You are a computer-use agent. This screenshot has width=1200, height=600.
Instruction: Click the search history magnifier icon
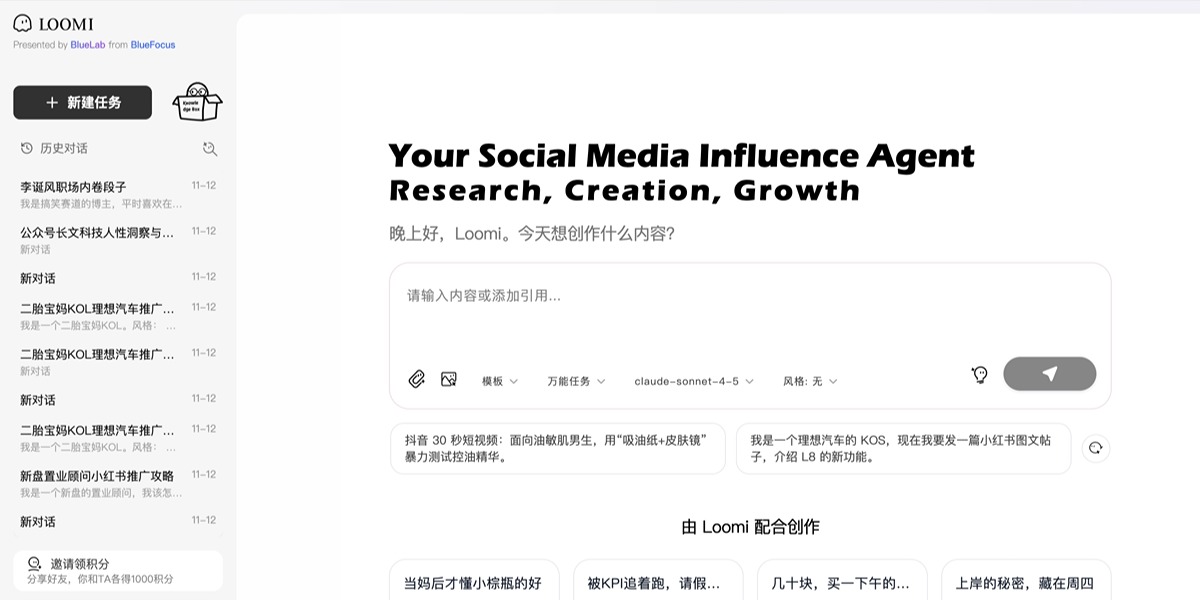coord(209,148)
